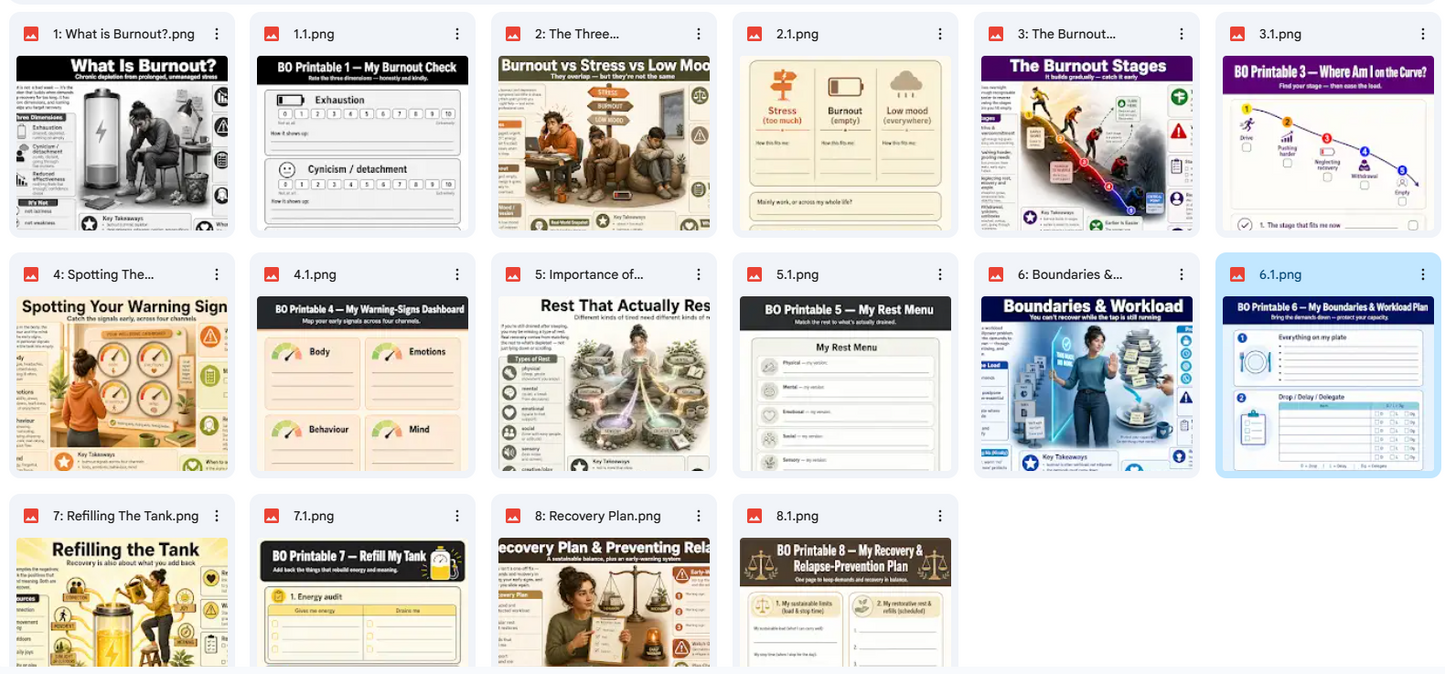Click the file name 8.1.png
The image size is (1445, 674).
797,516
